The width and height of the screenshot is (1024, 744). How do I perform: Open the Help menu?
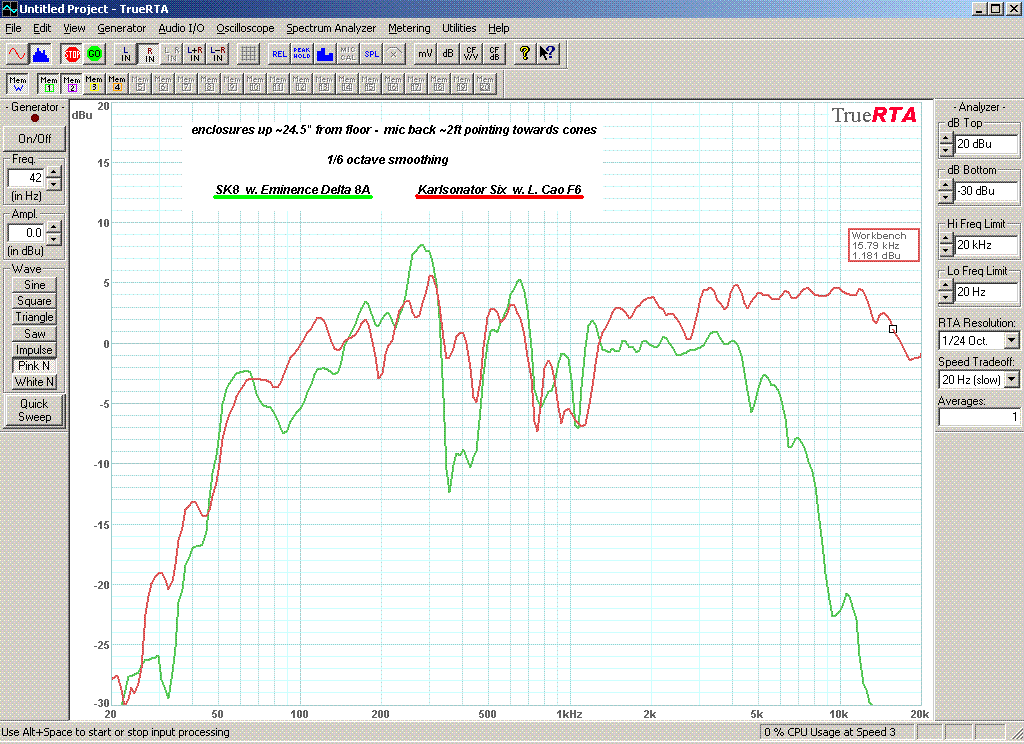(x=498, y=28)
